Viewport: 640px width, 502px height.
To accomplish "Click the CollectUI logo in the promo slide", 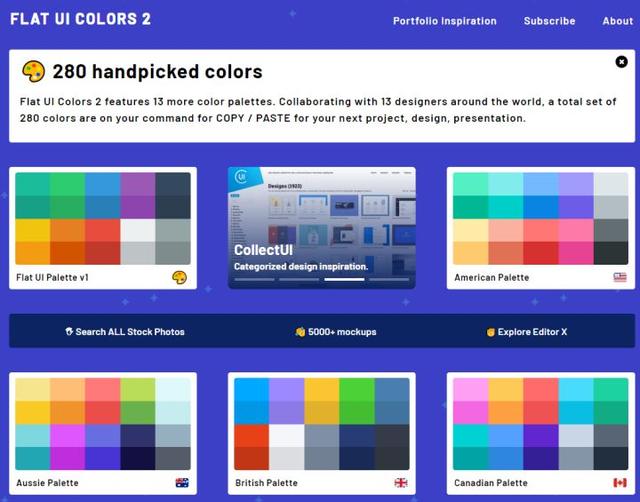I will coord(241,177).
